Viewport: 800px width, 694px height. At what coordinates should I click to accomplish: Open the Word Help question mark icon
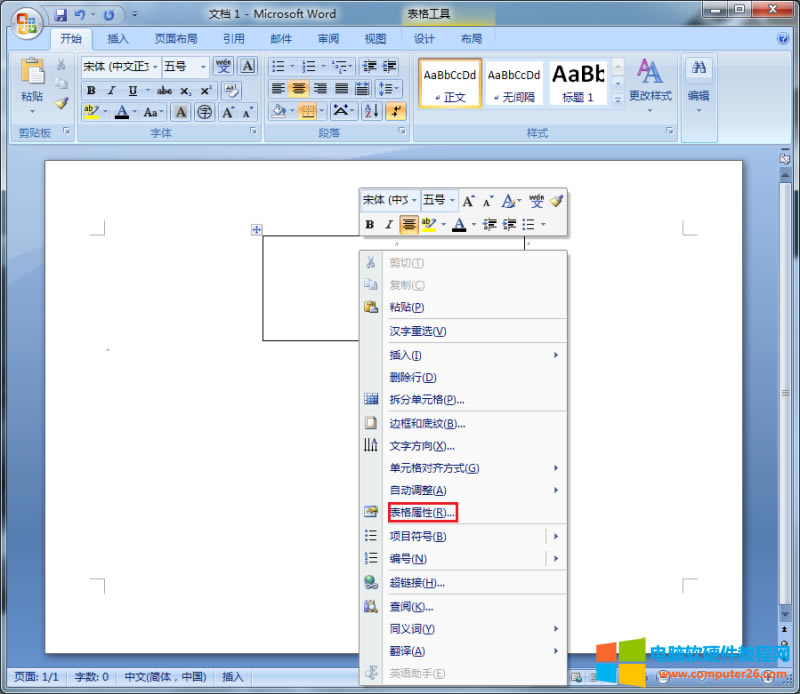coord(783,39)
